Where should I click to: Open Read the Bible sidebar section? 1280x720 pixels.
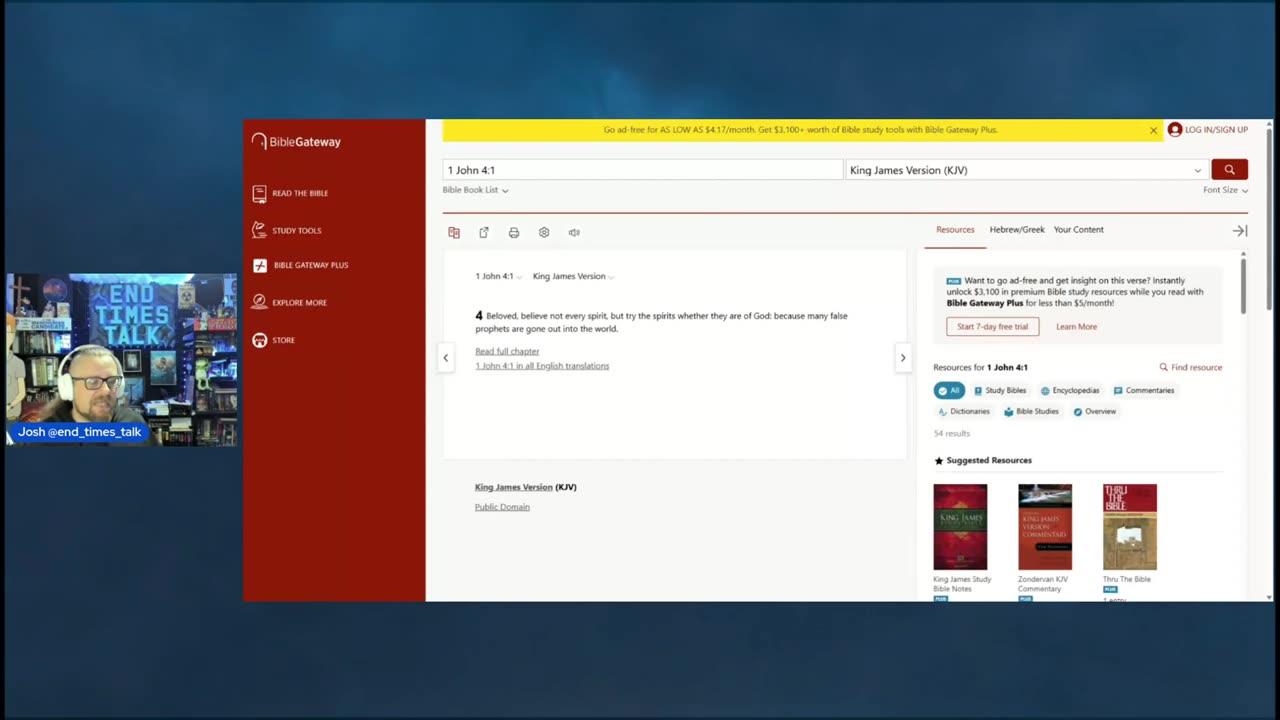(290, 193)
